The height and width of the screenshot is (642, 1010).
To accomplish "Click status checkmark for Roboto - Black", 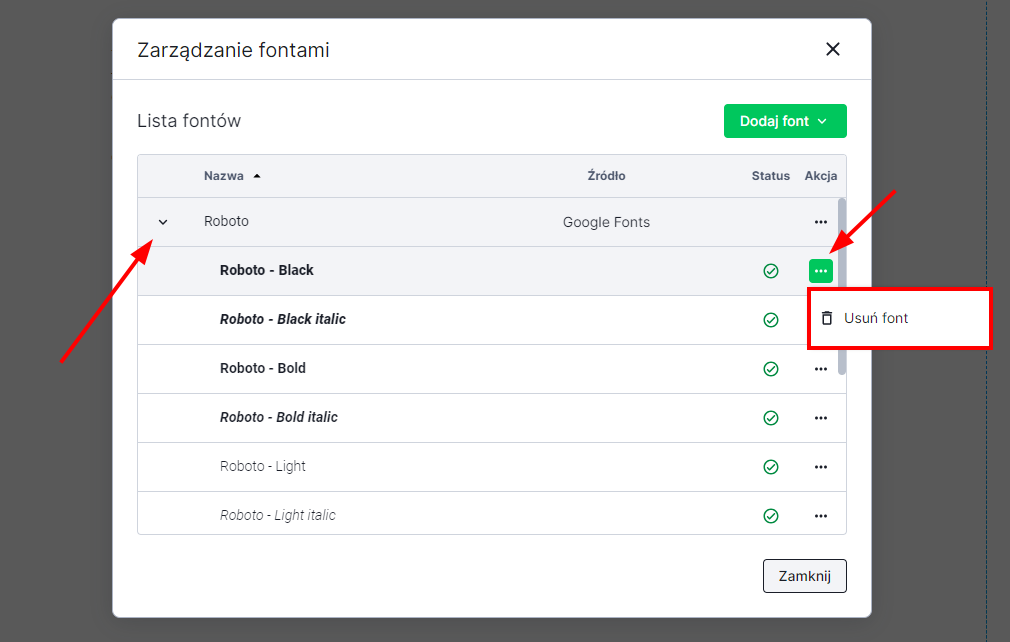I will click(770, 271).
